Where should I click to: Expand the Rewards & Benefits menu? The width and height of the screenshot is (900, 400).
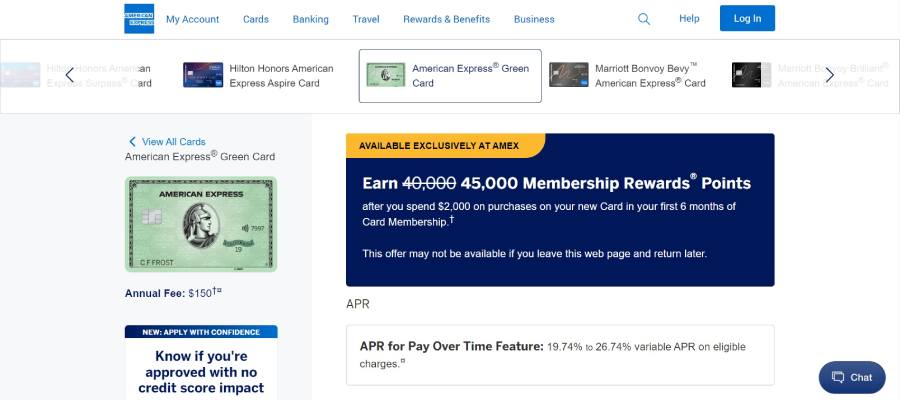point(447,19)
